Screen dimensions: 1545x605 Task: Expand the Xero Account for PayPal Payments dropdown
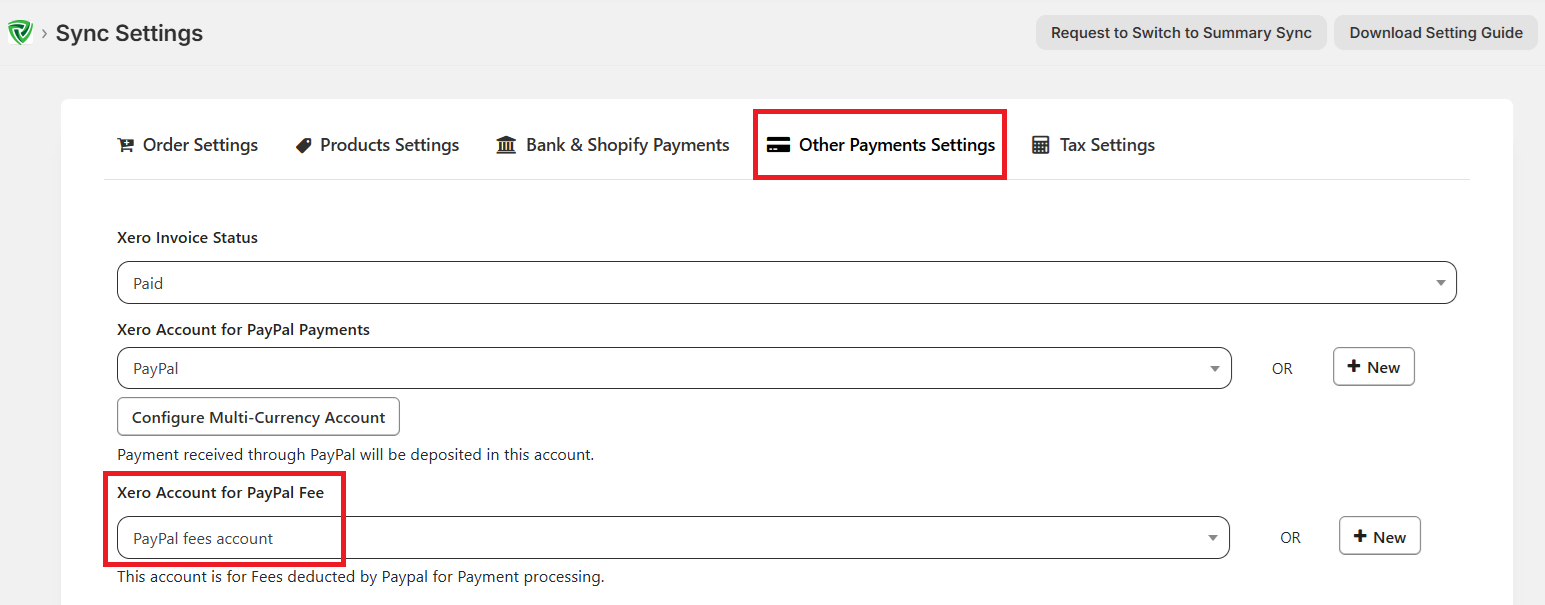point(1215,368)
